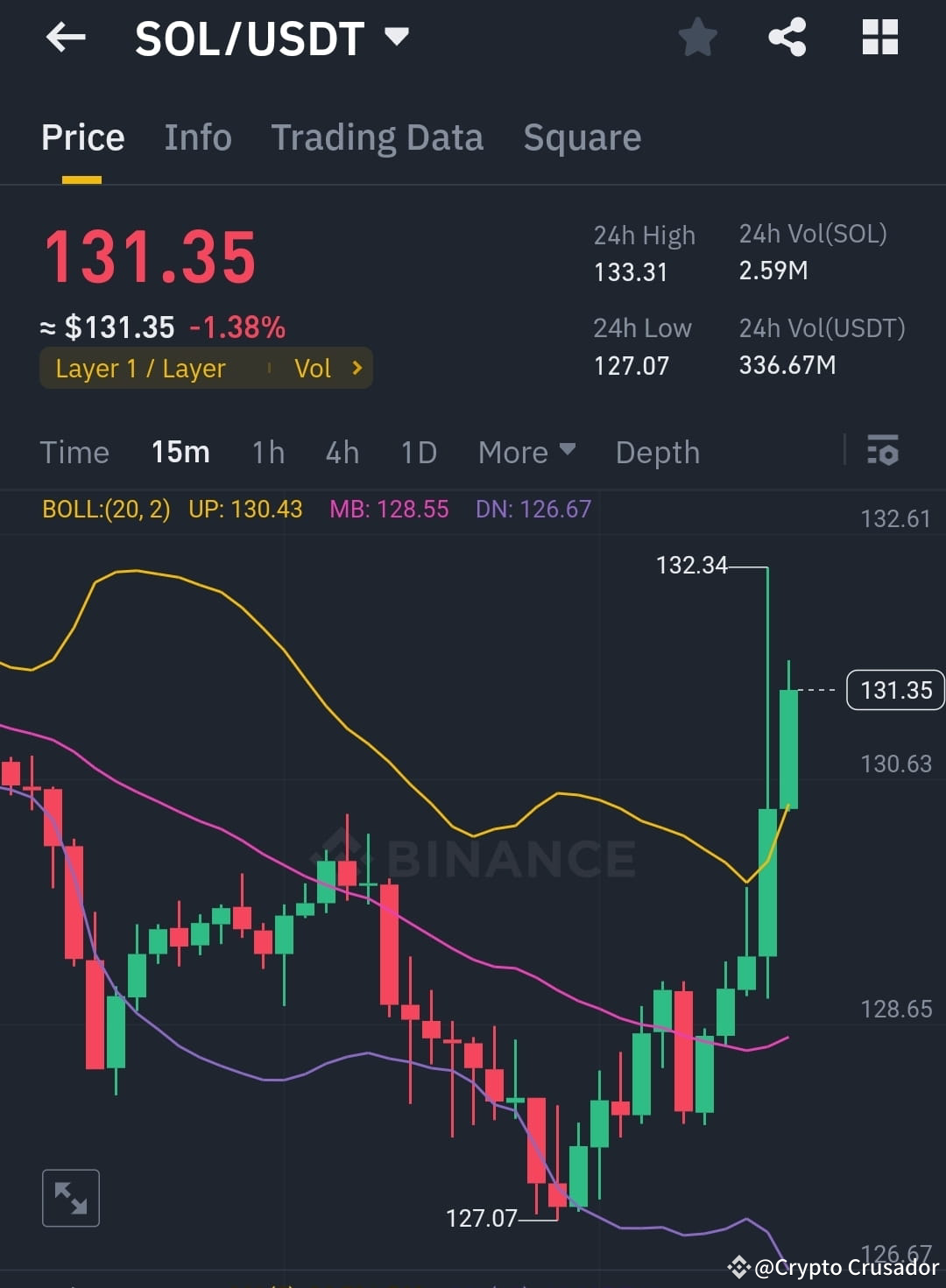Add SOL/USDT to favorites via star icon
Screen dimensions: 946x1288
point(698,37)
